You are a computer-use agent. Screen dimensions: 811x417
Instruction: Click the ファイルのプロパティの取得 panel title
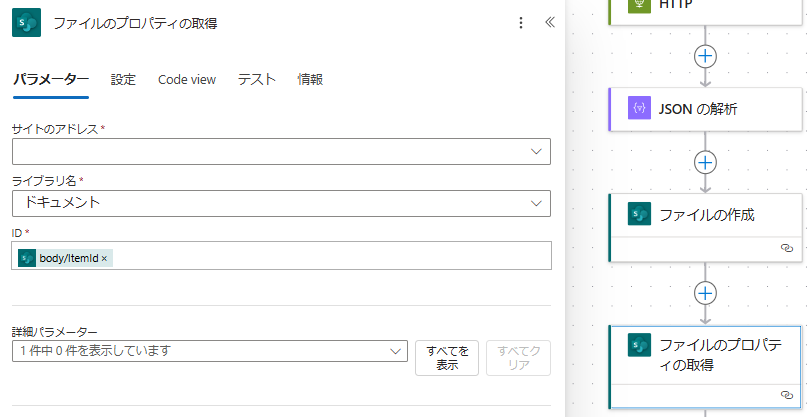tap(136, 23)
